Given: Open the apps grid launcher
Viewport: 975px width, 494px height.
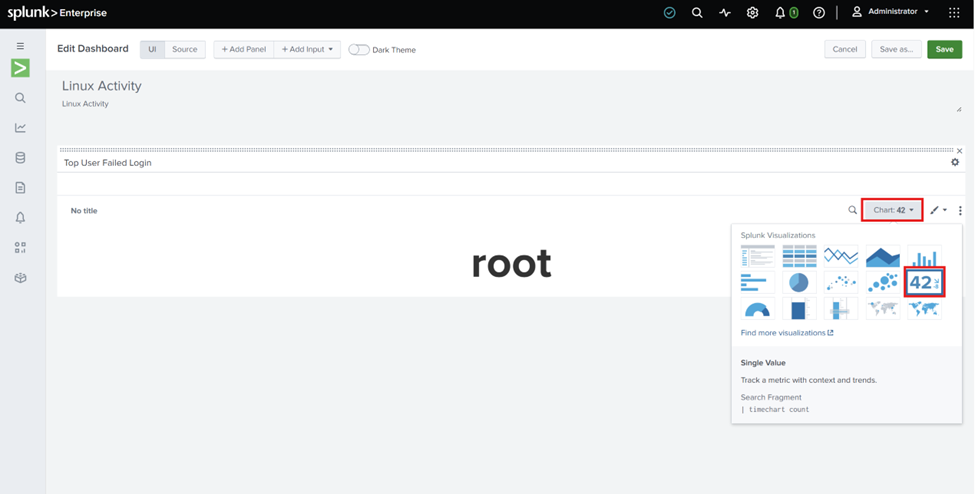Looking at the screenshot, I should click(x=954, y=12).
